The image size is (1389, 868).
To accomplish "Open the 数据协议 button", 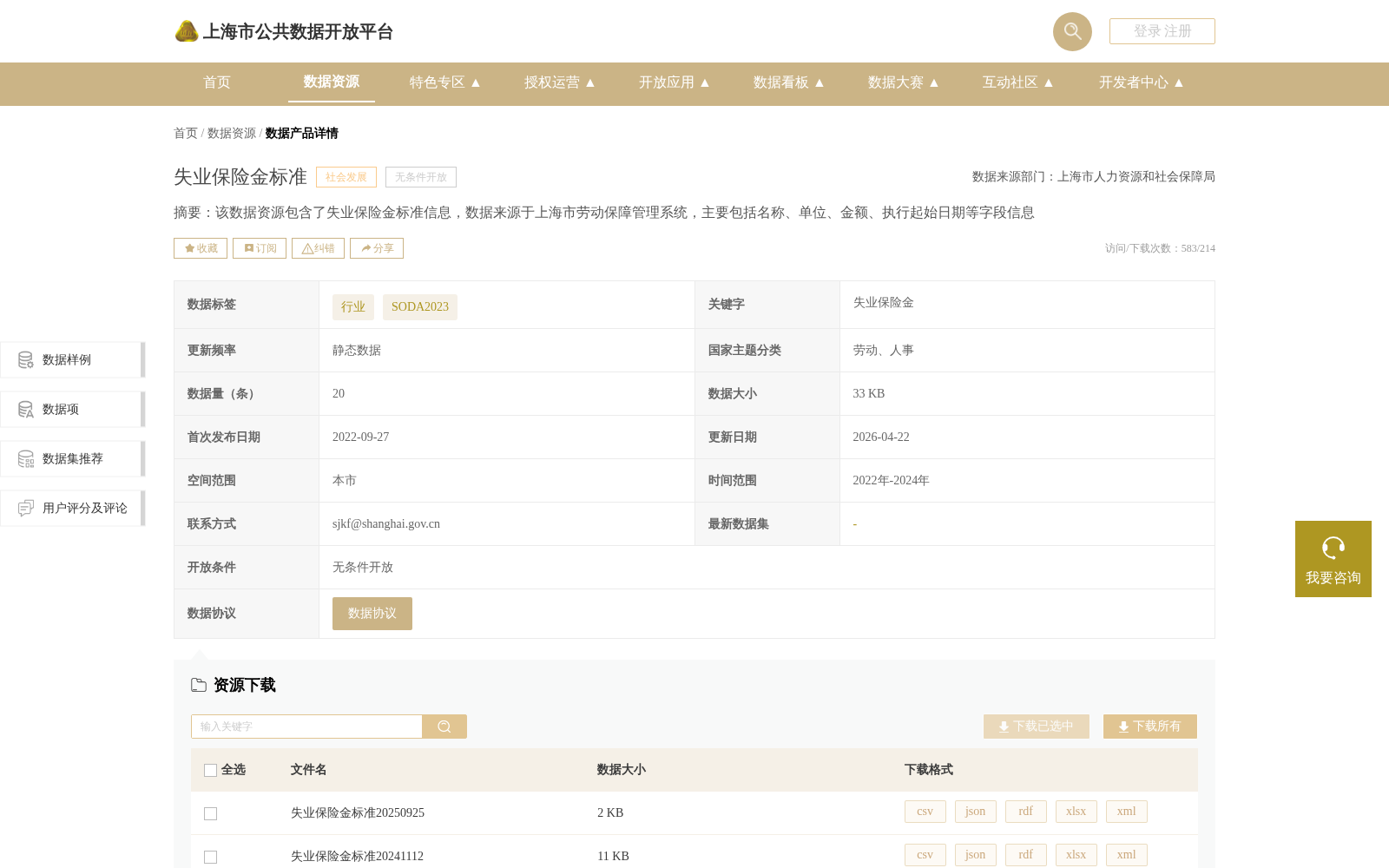I will pyautogui.click(x=372, y=614).
